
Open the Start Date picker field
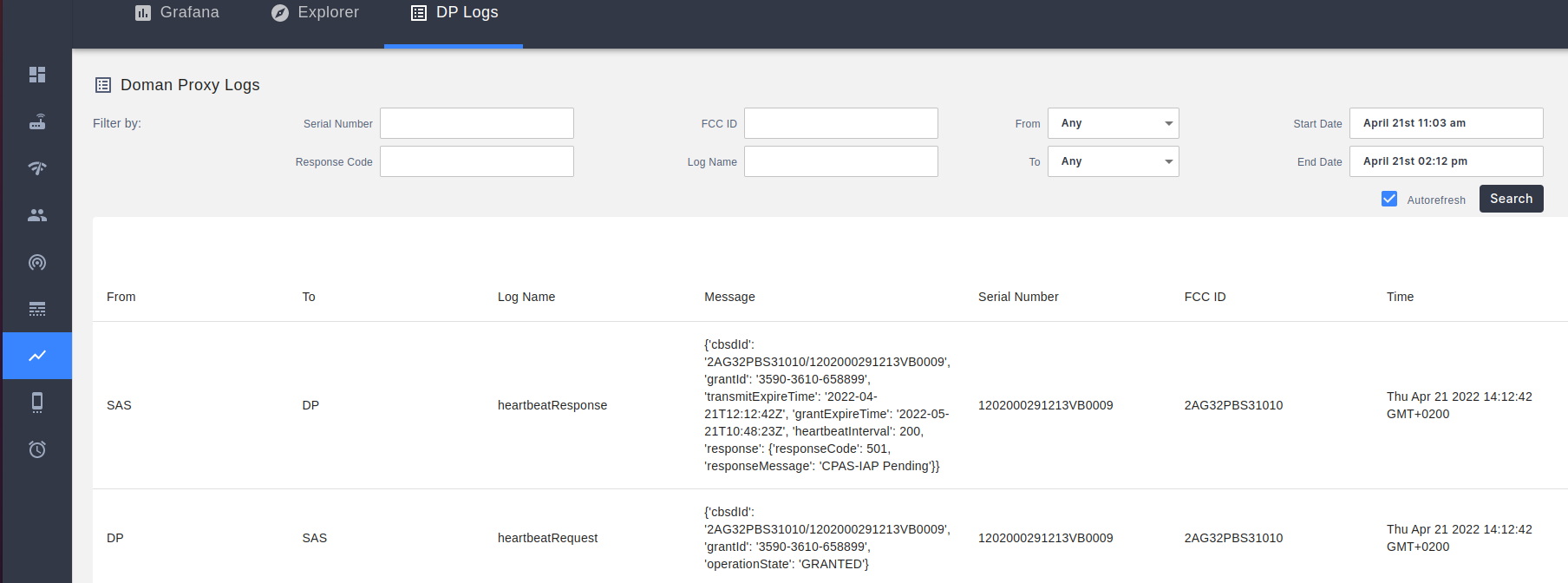(1446, 123)
